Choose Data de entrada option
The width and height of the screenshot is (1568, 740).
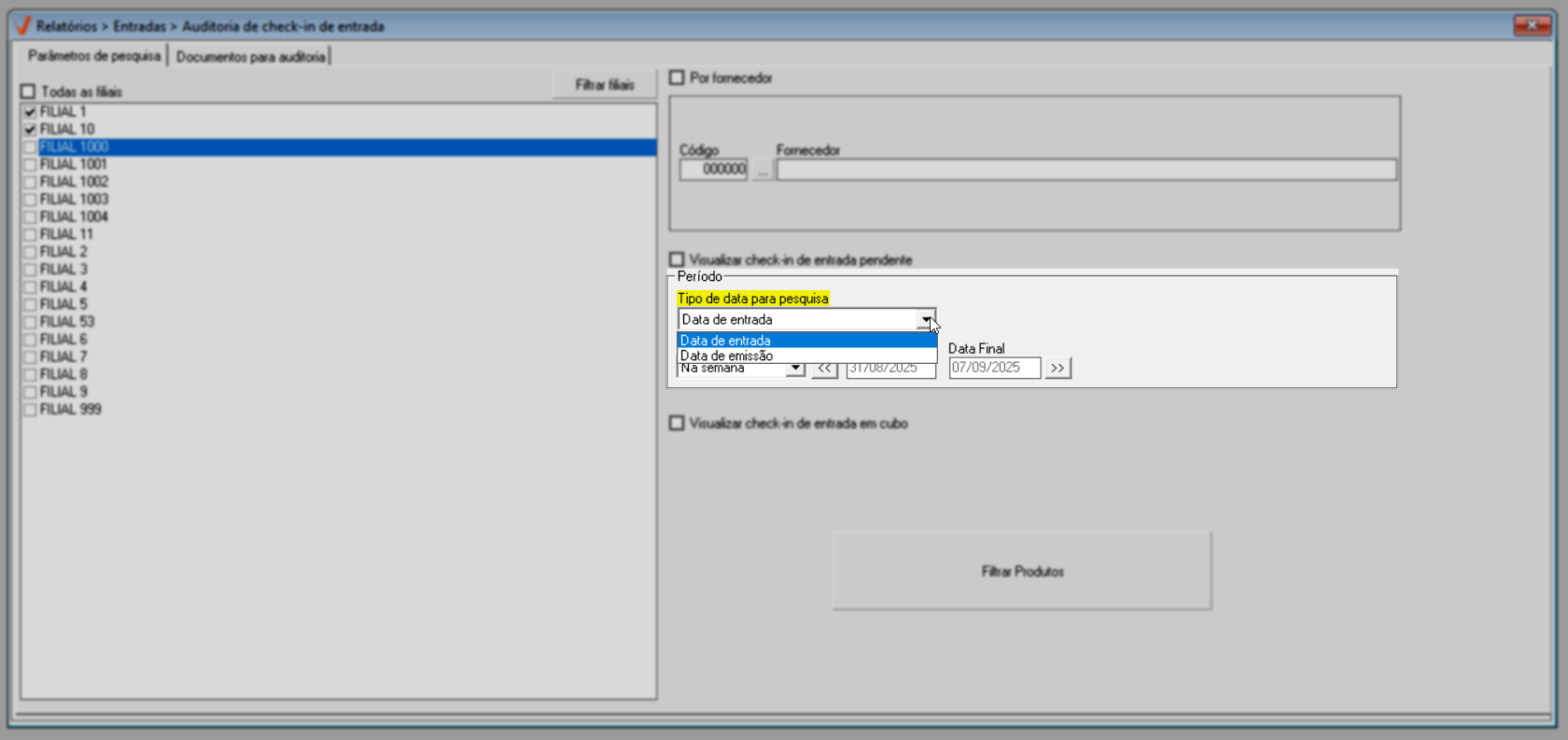tap(806, 341)
